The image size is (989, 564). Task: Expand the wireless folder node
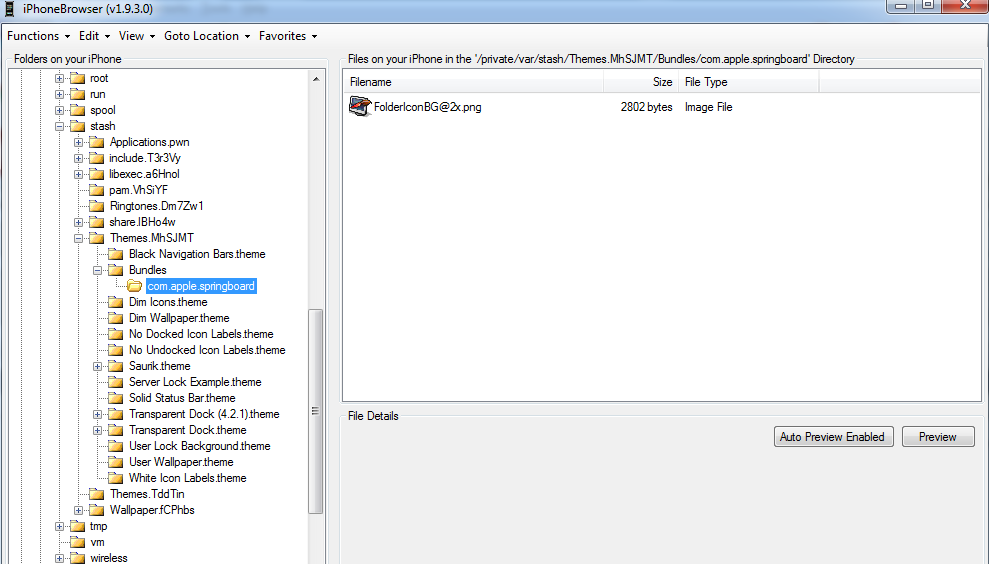point(59,558)
